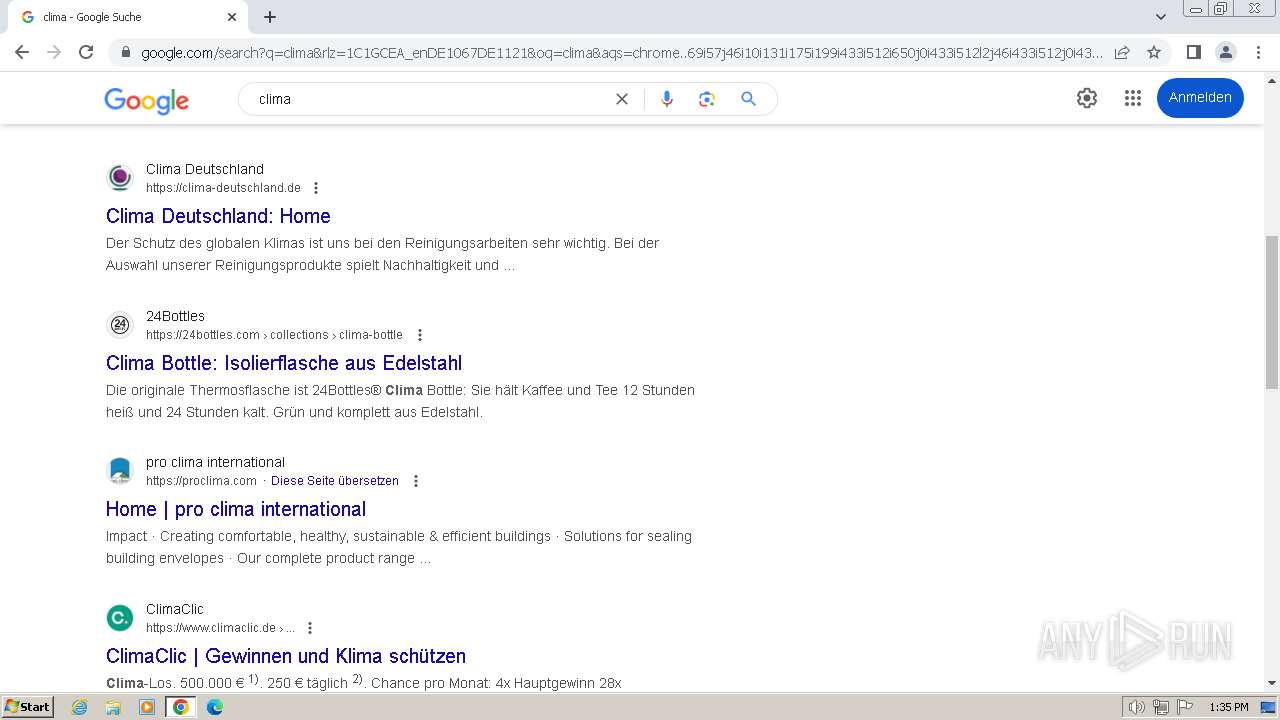The image size is (1280, 720).
Task: Open more options for 24Bottles result
Action: click(420, 335)
